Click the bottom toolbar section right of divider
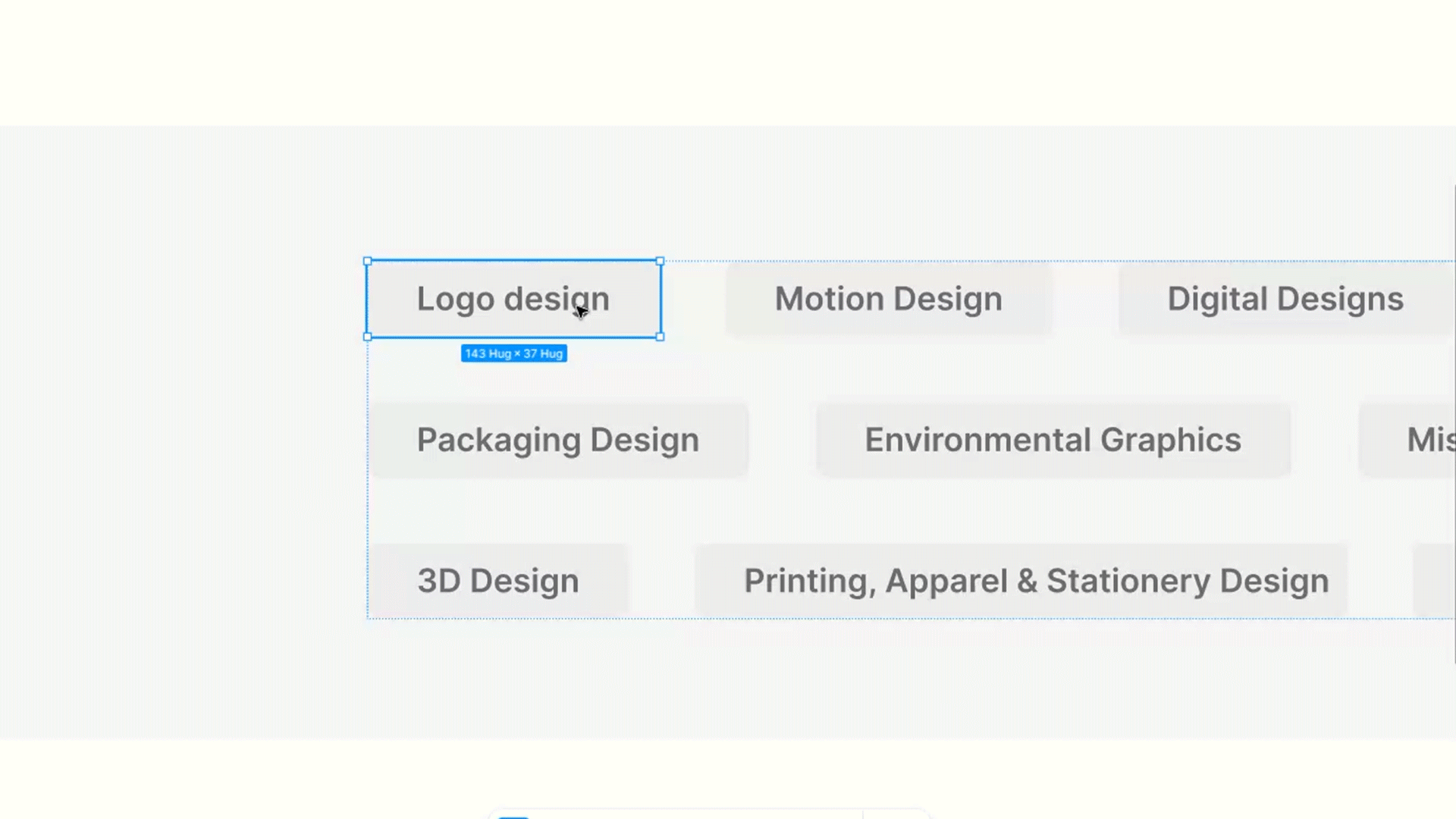The image size is (1456, 819). click(x=895, y=815)
